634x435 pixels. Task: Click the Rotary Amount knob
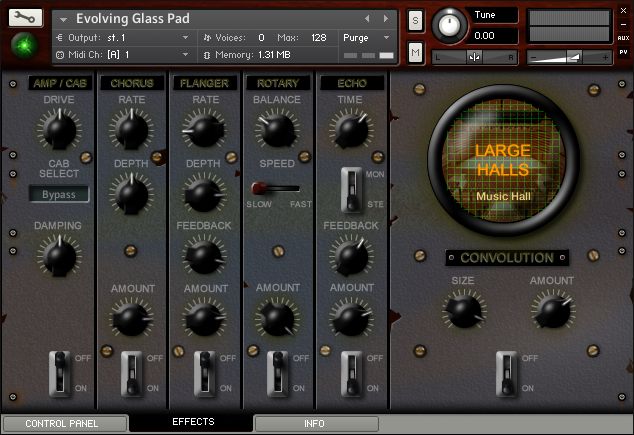point(277,319)
